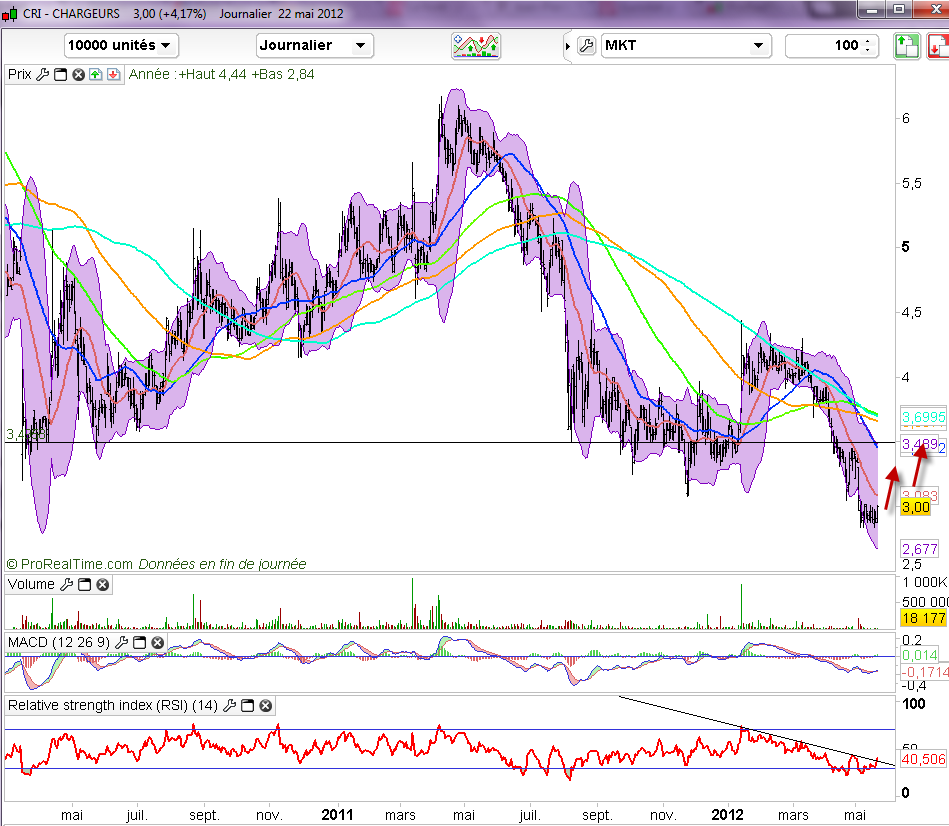Open Volume indicator wrench settings
This screenshot has height=826, width=949.
[x=66, y=584]
